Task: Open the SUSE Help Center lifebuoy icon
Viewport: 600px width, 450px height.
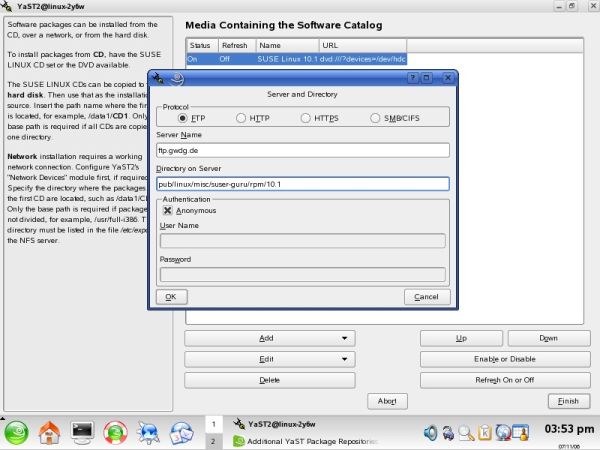Action: 115,433
